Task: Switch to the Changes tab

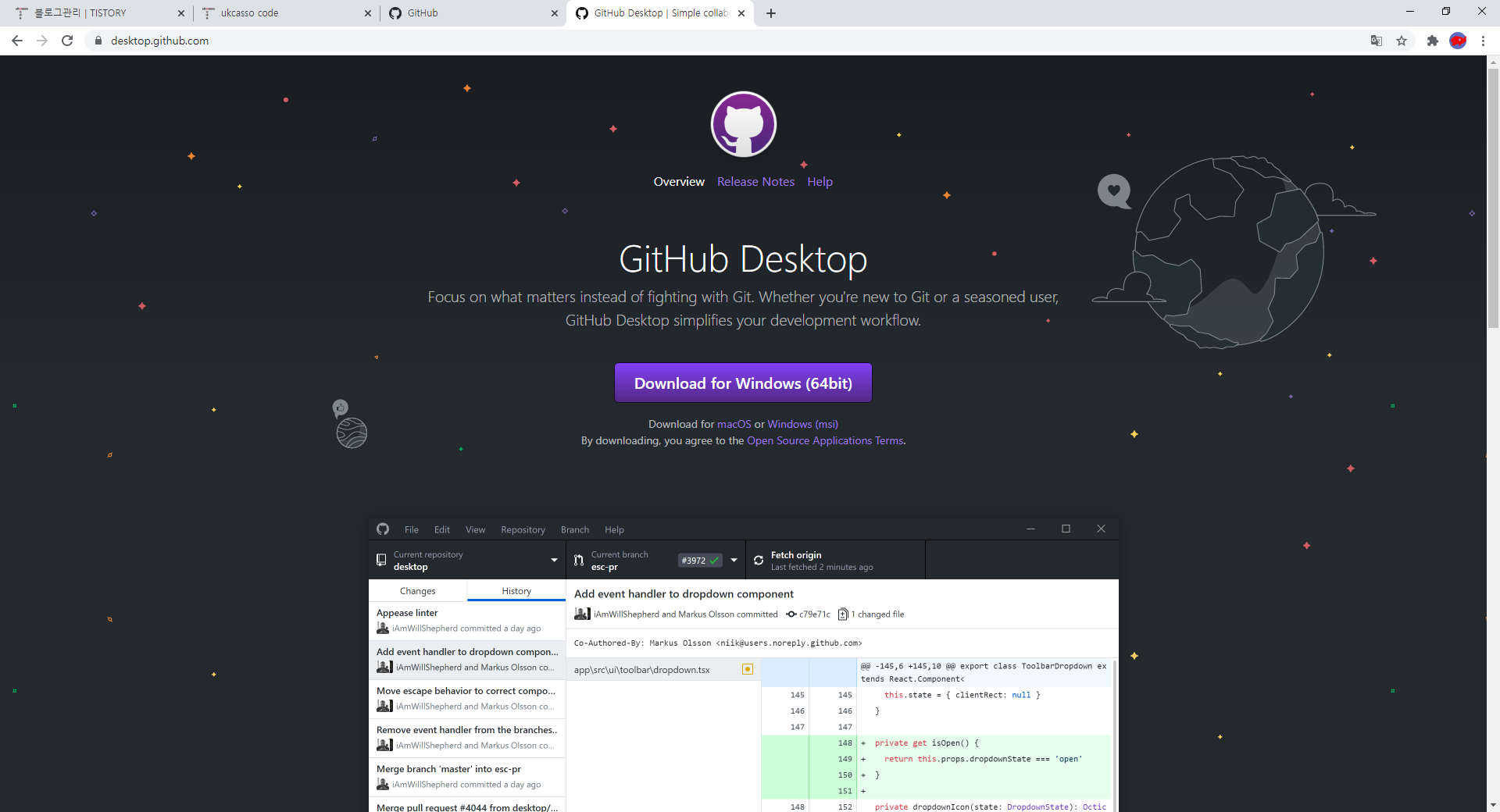Action: tap(418, 591)
